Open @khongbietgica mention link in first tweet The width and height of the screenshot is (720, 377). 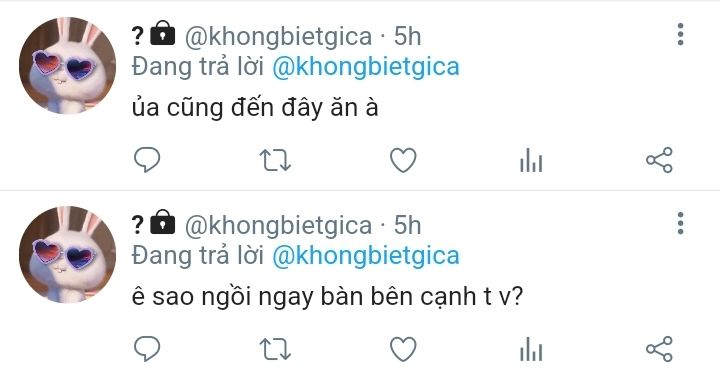tap(366, 67)
